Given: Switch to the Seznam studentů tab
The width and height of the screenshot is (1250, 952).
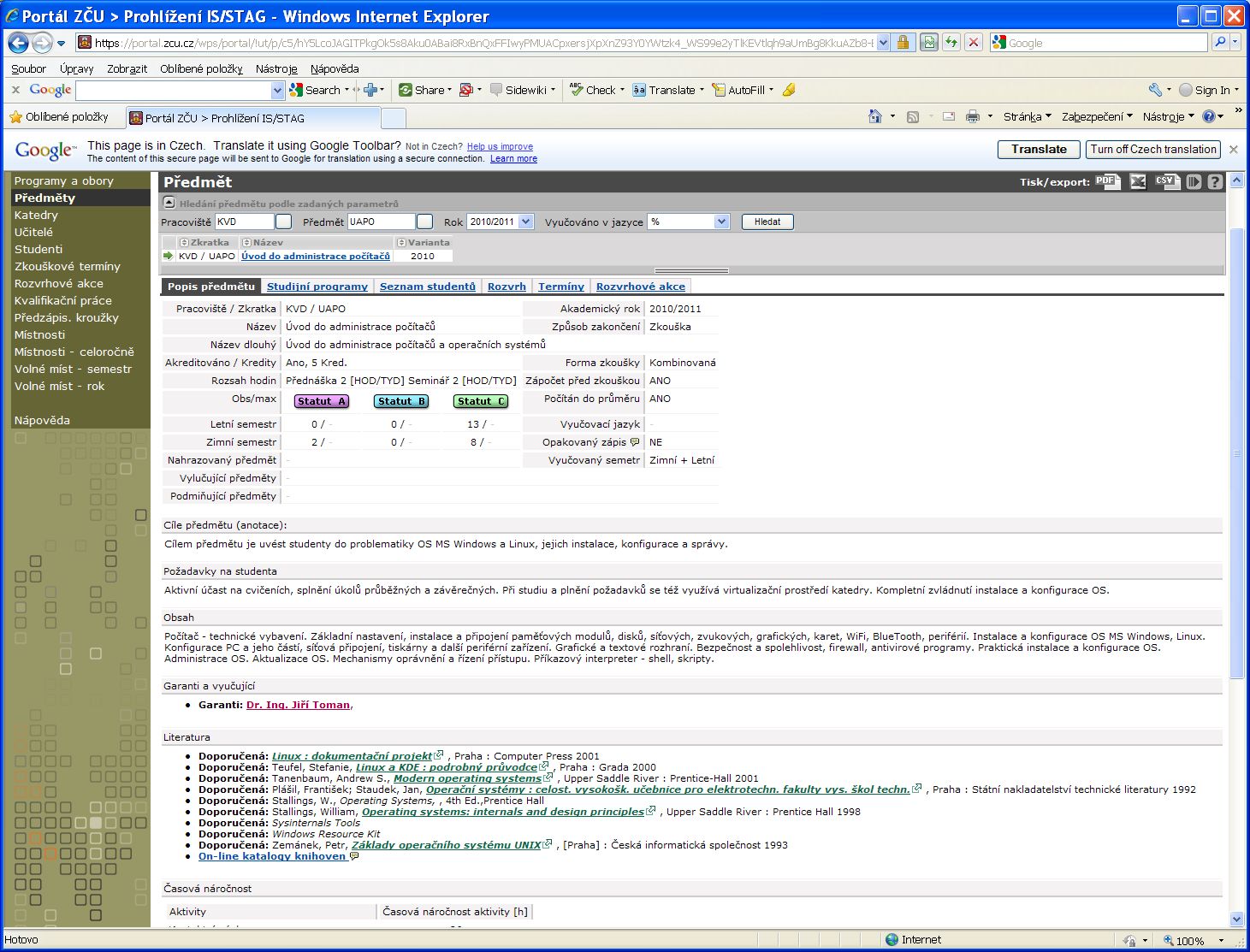Looking at the screenshot, I should (428, 287).
